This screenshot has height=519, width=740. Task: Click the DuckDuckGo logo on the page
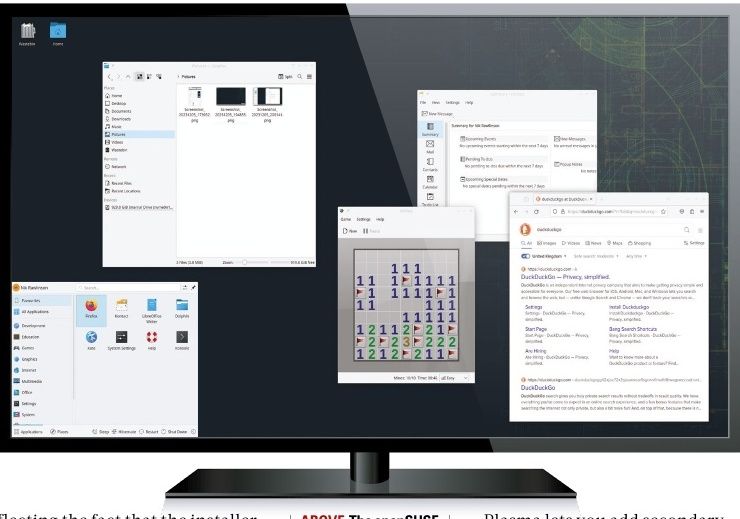click(525, 229)
